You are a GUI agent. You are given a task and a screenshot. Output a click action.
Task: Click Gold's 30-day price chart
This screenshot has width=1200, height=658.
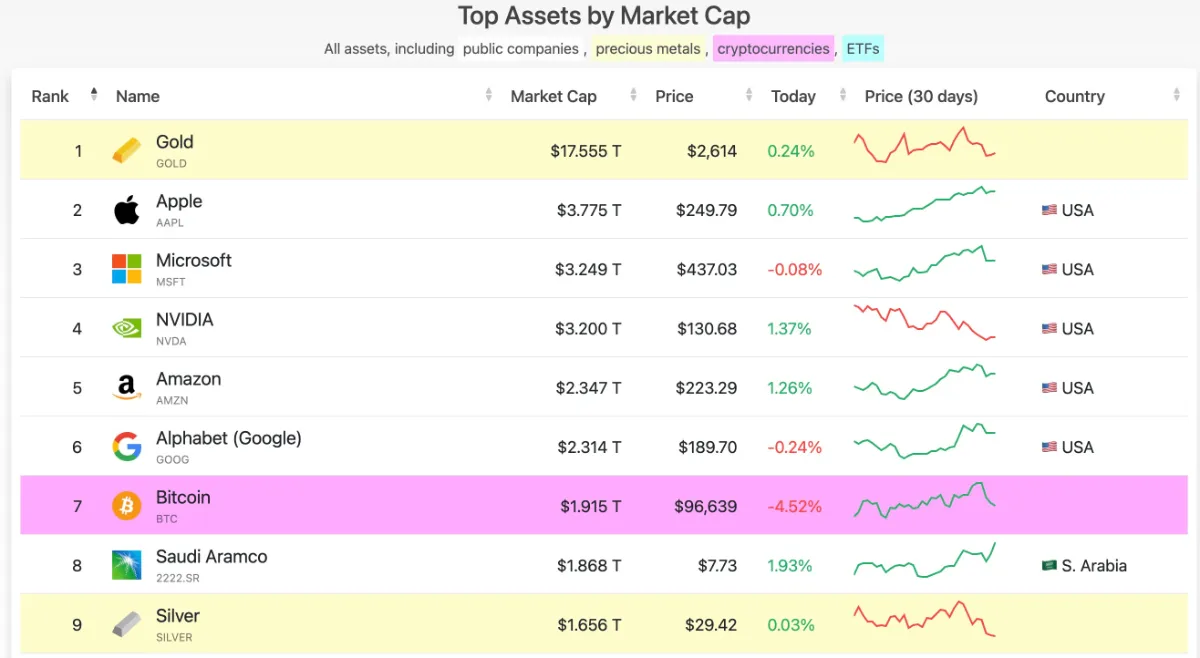pyautogui.click(x=924, y=146)
